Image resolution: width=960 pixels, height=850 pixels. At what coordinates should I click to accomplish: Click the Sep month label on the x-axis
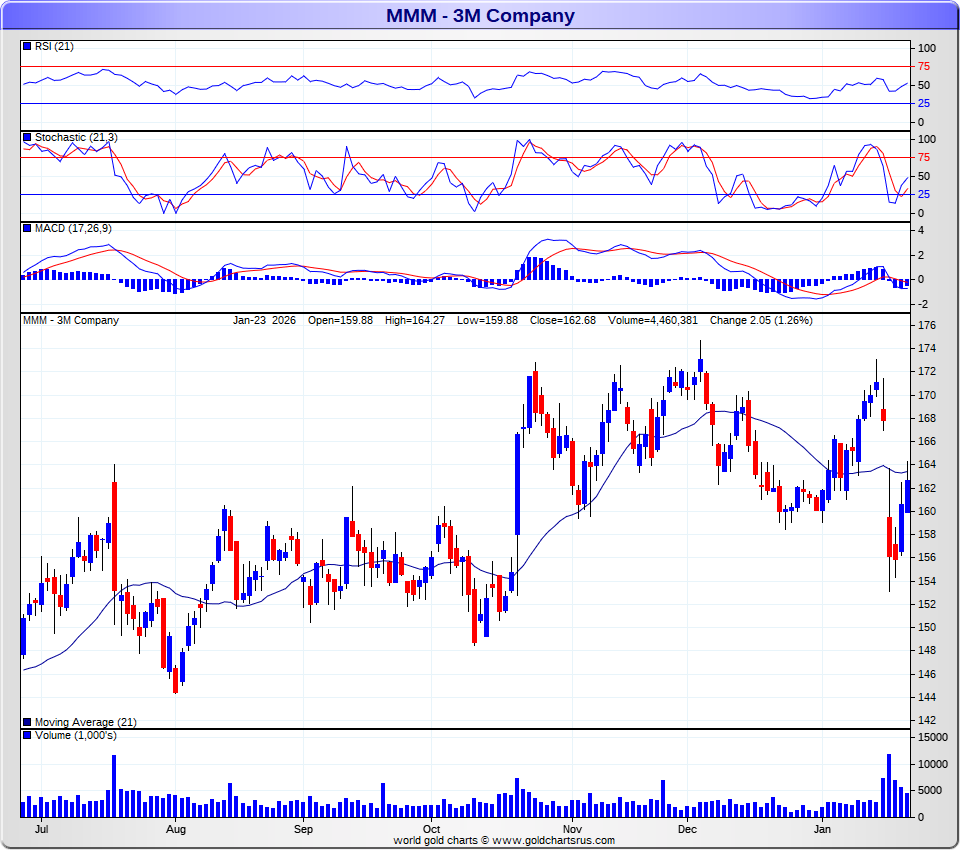303,829
